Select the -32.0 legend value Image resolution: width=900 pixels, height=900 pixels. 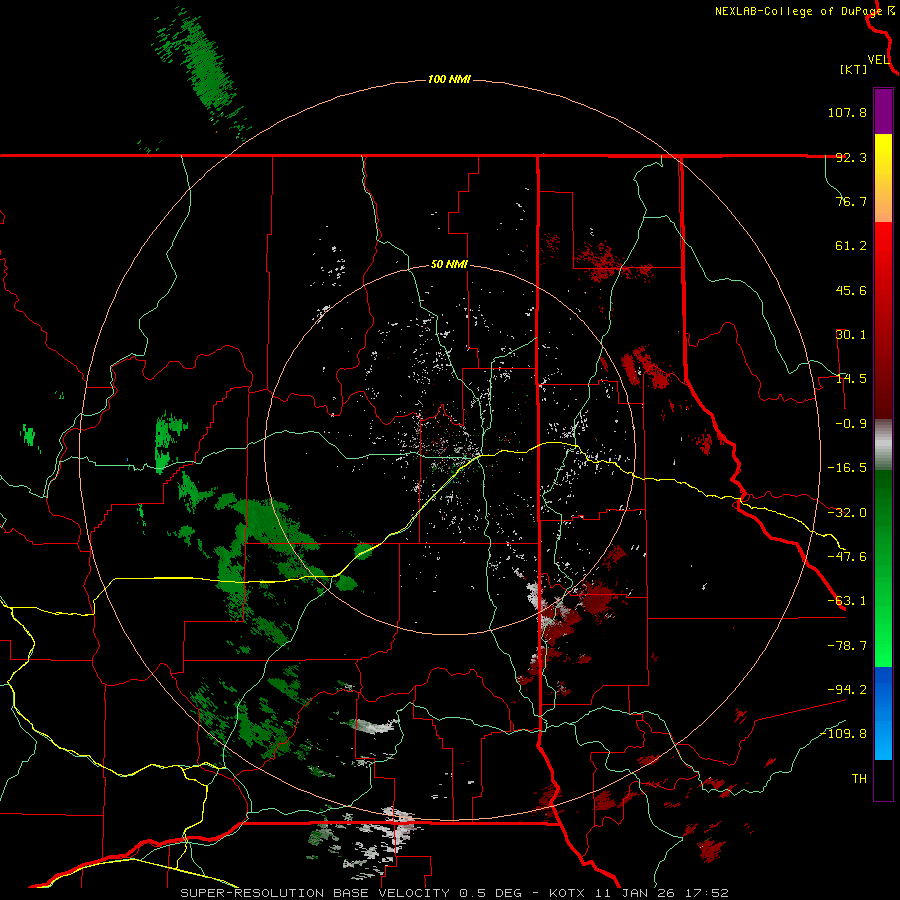pos(847,513)
